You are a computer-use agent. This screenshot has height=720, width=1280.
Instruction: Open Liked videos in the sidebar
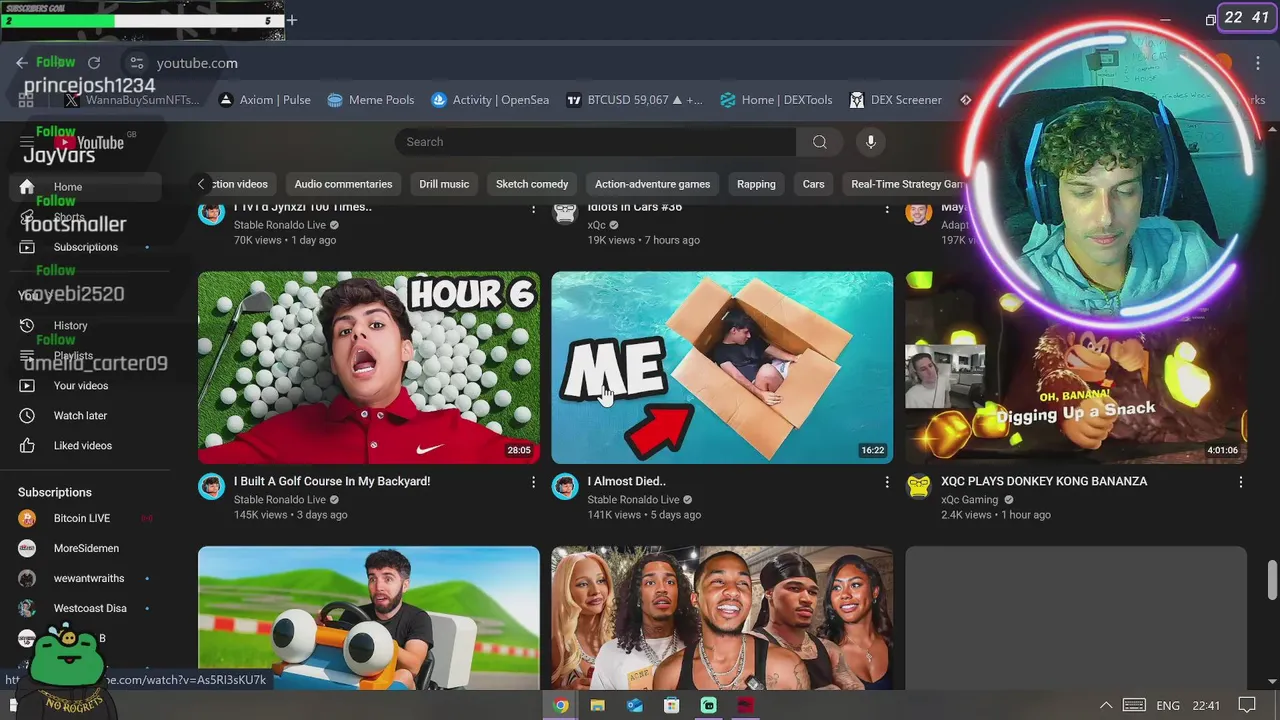81,446
